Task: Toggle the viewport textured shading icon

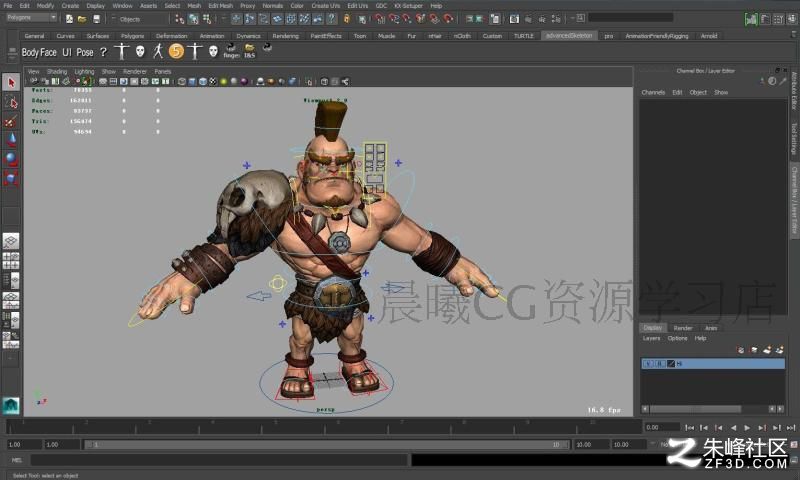Action: [213, 82]
